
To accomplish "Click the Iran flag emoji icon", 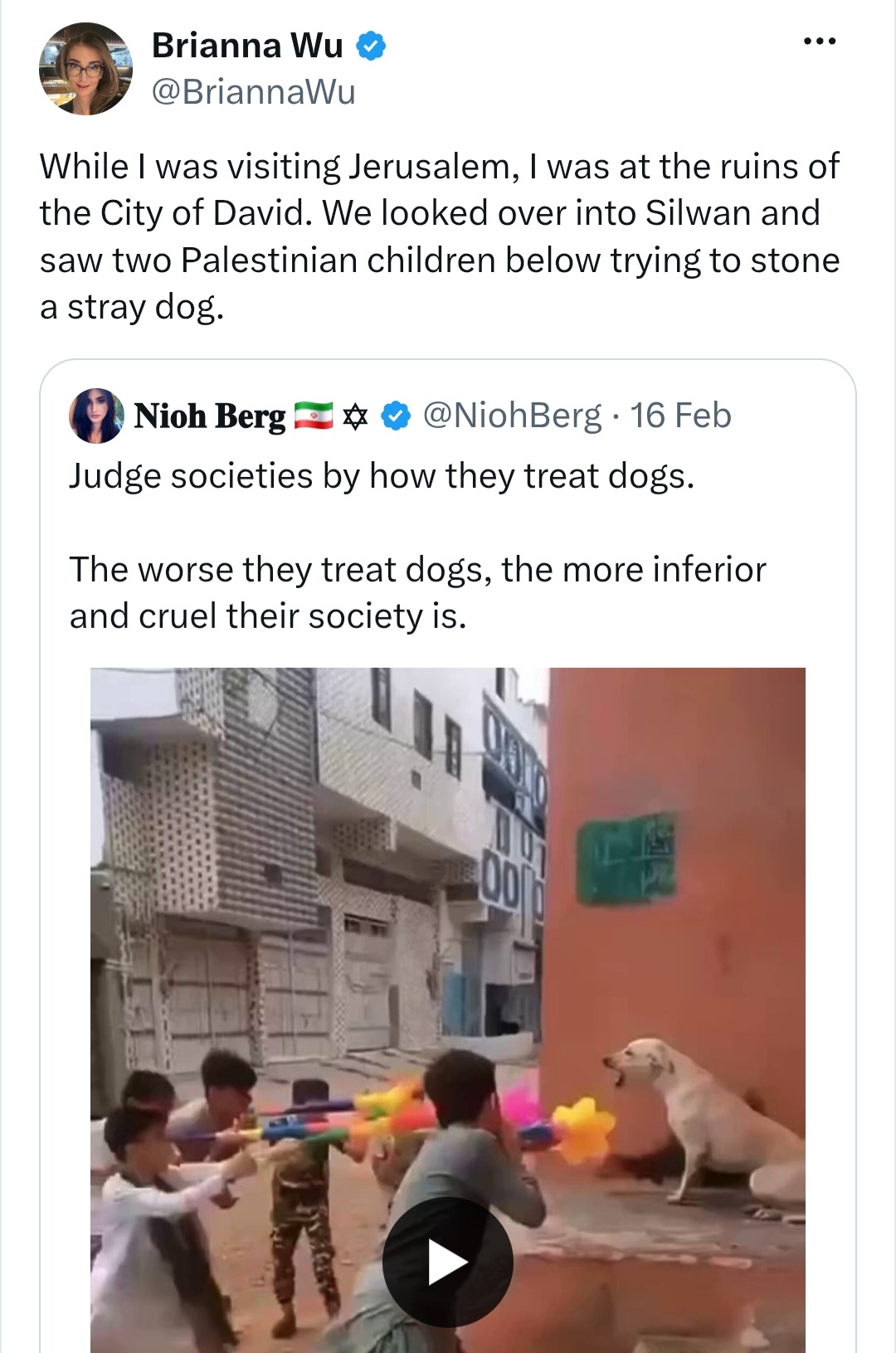I will (314, 416).
